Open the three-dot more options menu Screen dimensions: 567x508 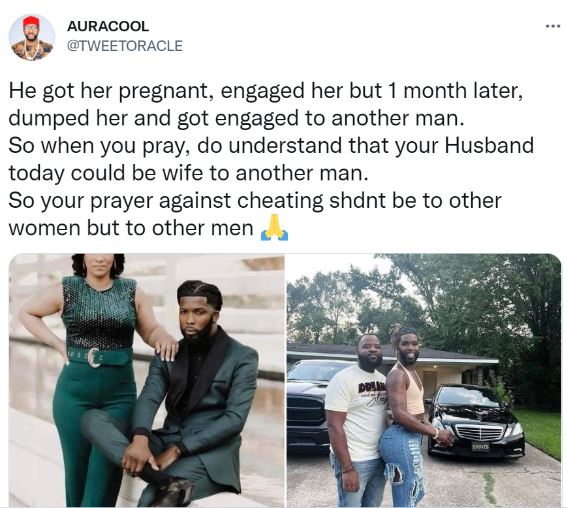click(553, 26)
